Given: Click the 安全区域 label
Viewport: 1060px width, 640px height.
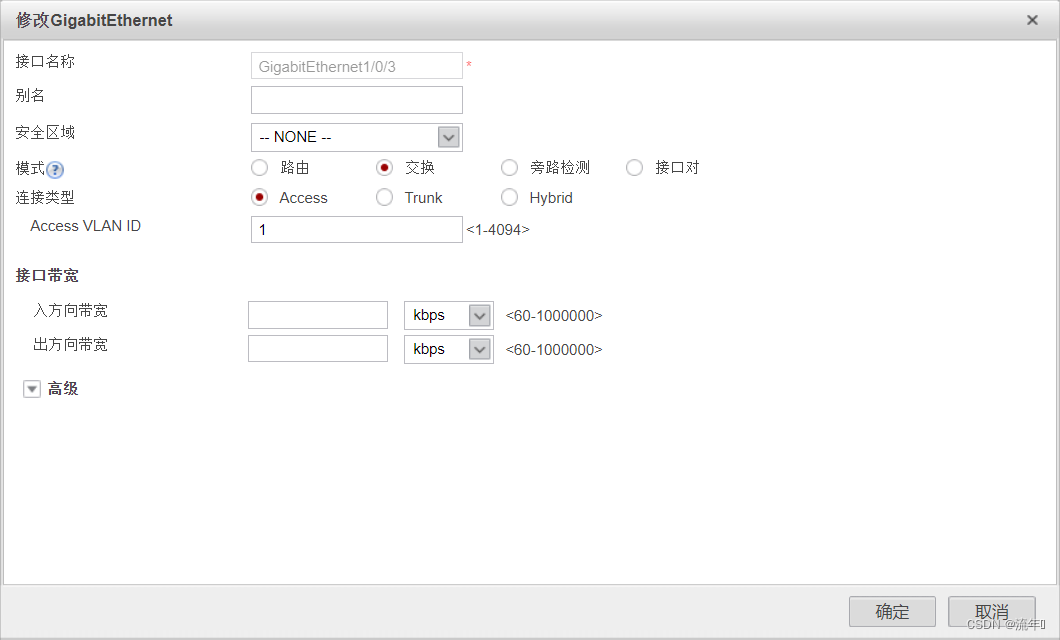Looking at the screenshot, I should (45, 132).
